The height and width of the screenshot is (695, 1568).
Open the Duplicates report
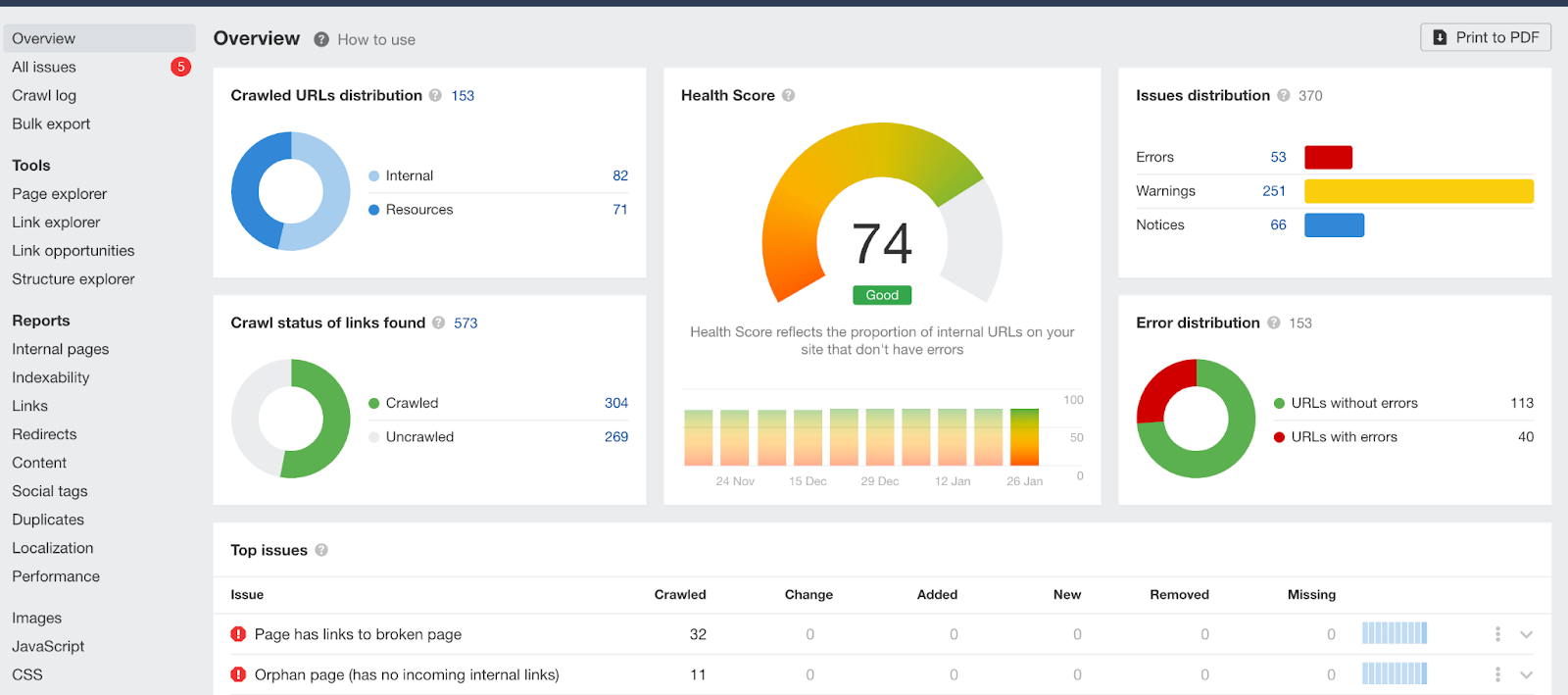48,520
